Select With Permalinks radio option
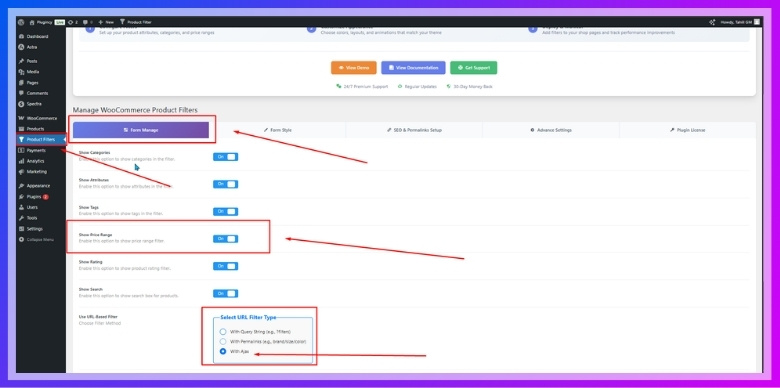 pyautogui.click(x=223, y=342)
